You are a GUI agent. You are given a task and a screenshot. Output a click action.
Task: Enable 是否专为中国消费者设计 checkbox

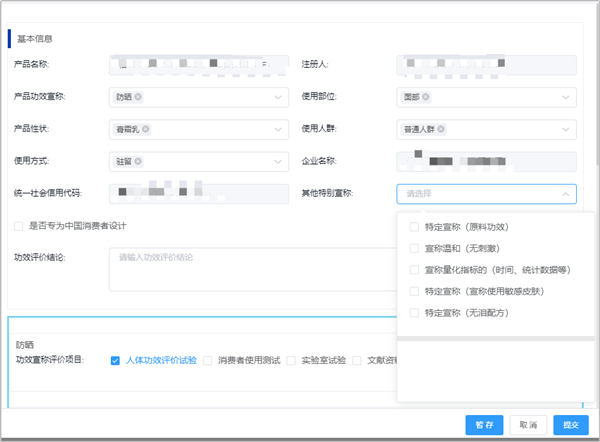[x=19, y=226]
